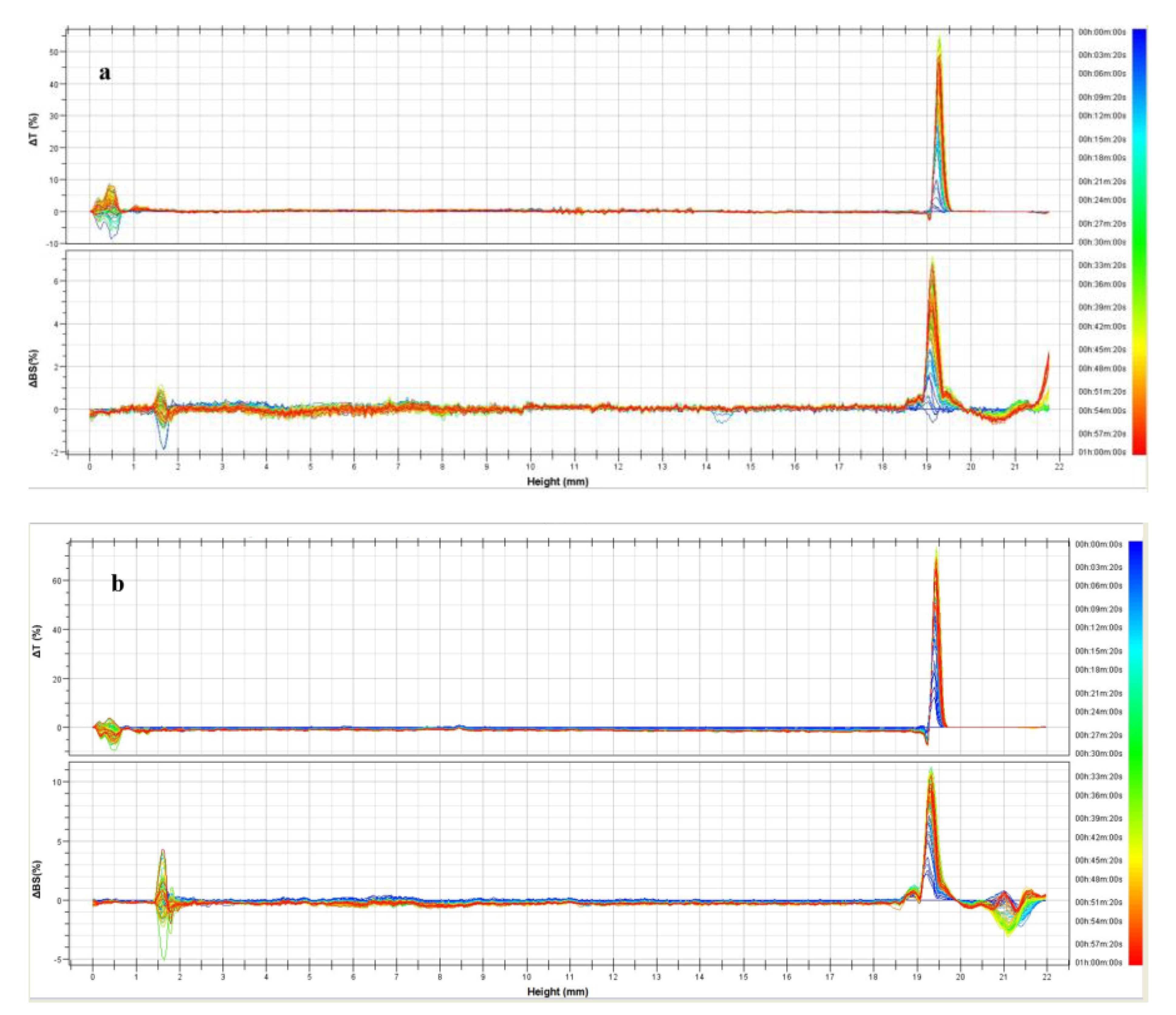Click x-axis tick 10 under panel a

tap(530, 467)
